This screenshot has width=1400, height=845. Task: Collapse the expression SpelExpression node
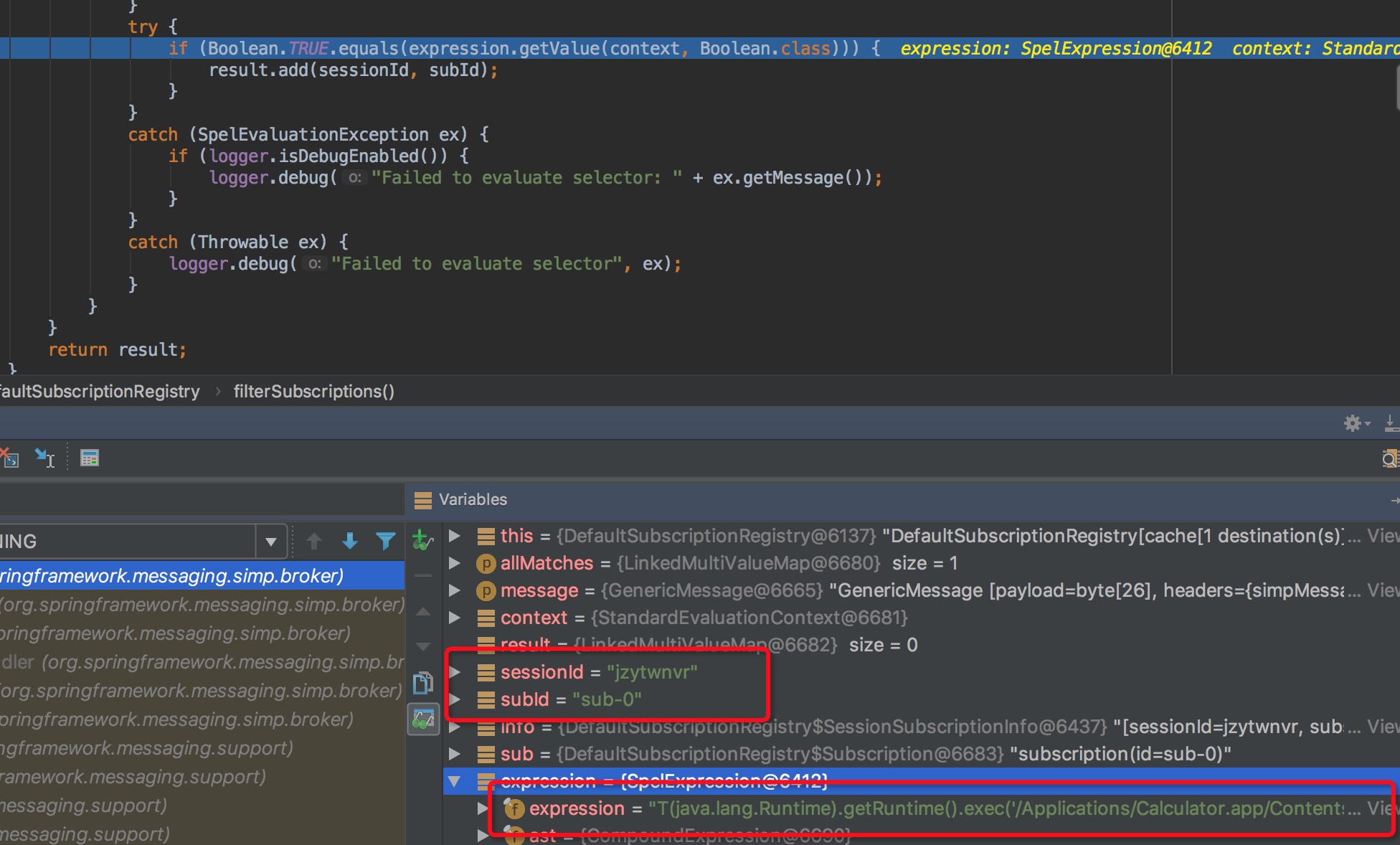[x=455, y=781]
